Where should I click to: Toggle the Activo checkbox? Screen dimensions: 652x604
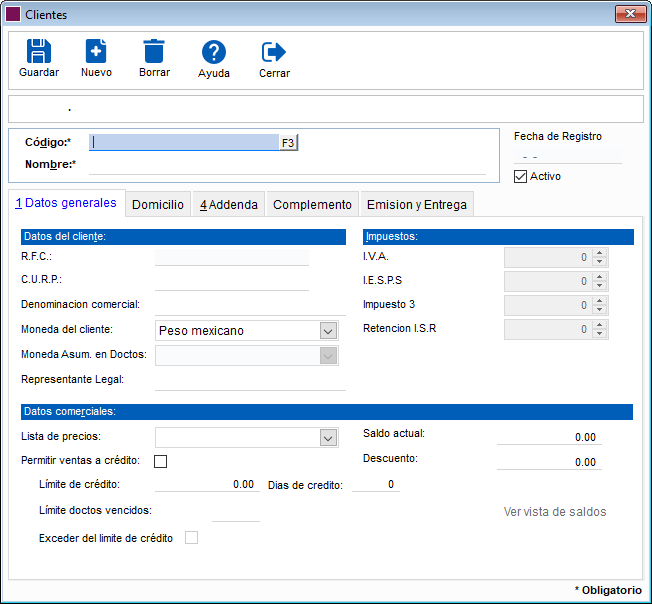520,176
